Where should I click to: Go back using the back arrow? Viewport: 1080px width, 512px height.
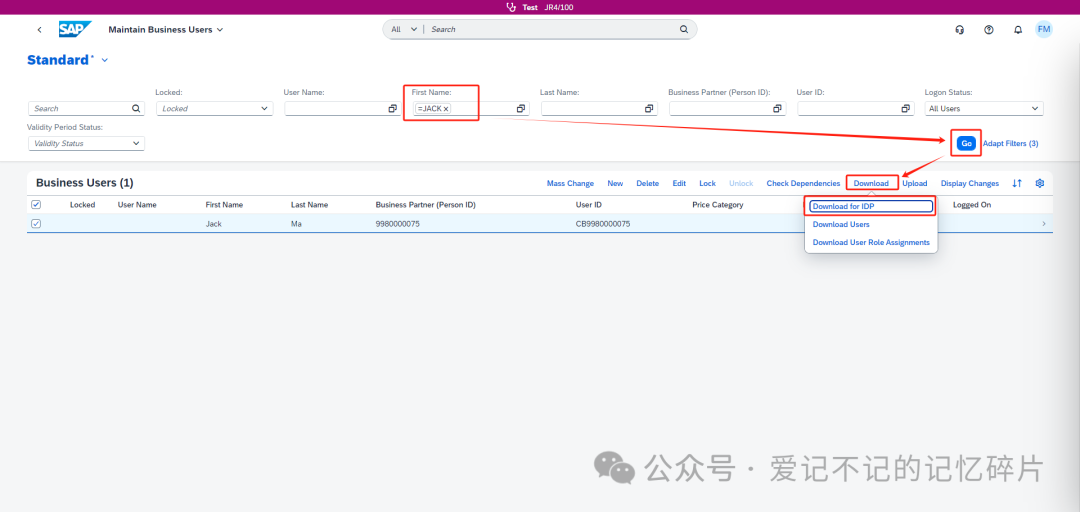pos(39,30)
